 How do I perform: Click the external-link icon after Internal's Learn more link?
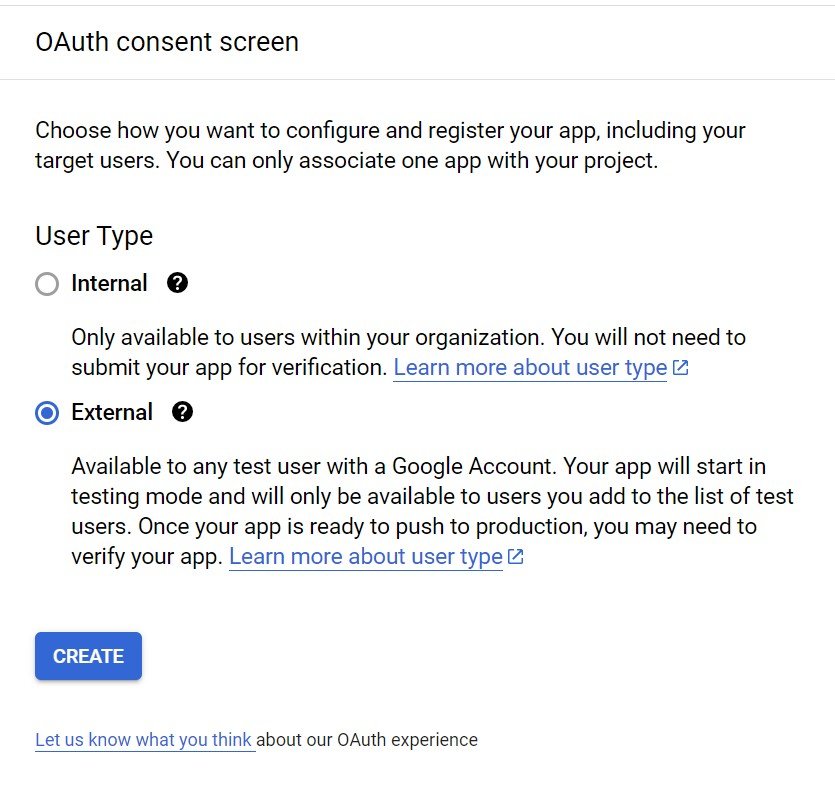pos(679,367)
